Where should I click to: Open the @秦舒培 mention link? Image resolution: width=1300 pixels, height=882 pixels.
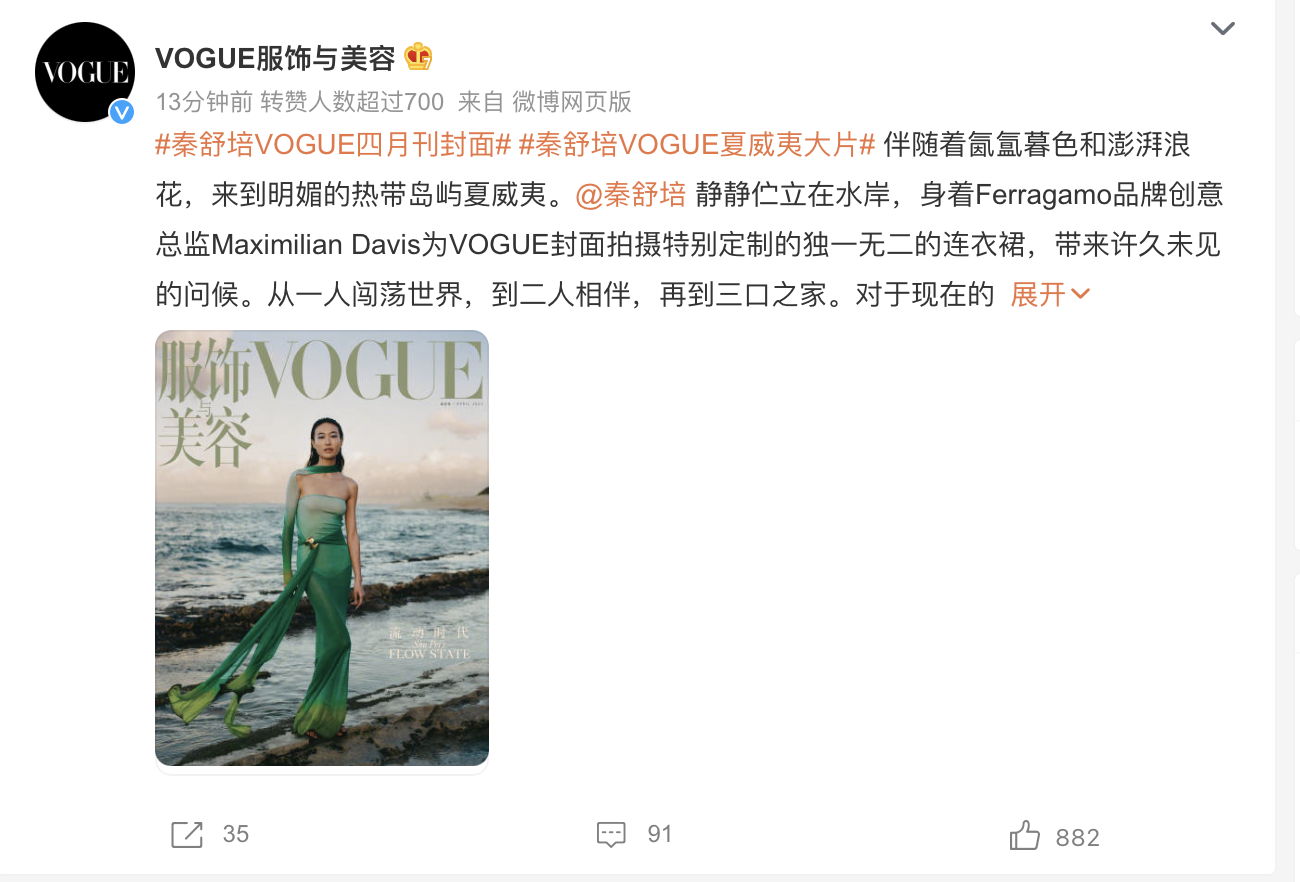click(631, 195)
